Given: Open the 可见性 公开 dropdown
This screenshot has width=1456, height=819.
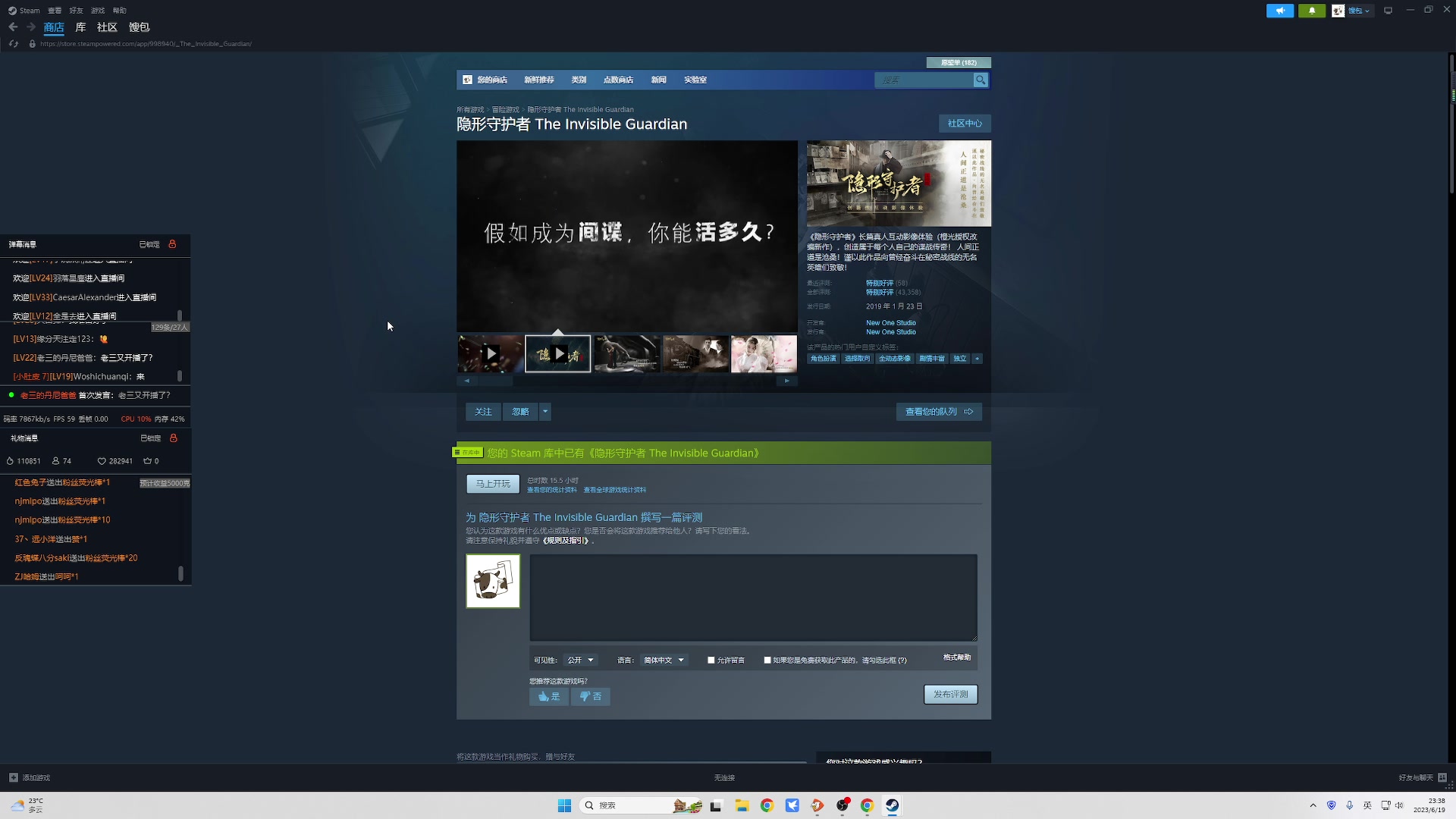Looking at the screenshot, I should coord(580,660).
